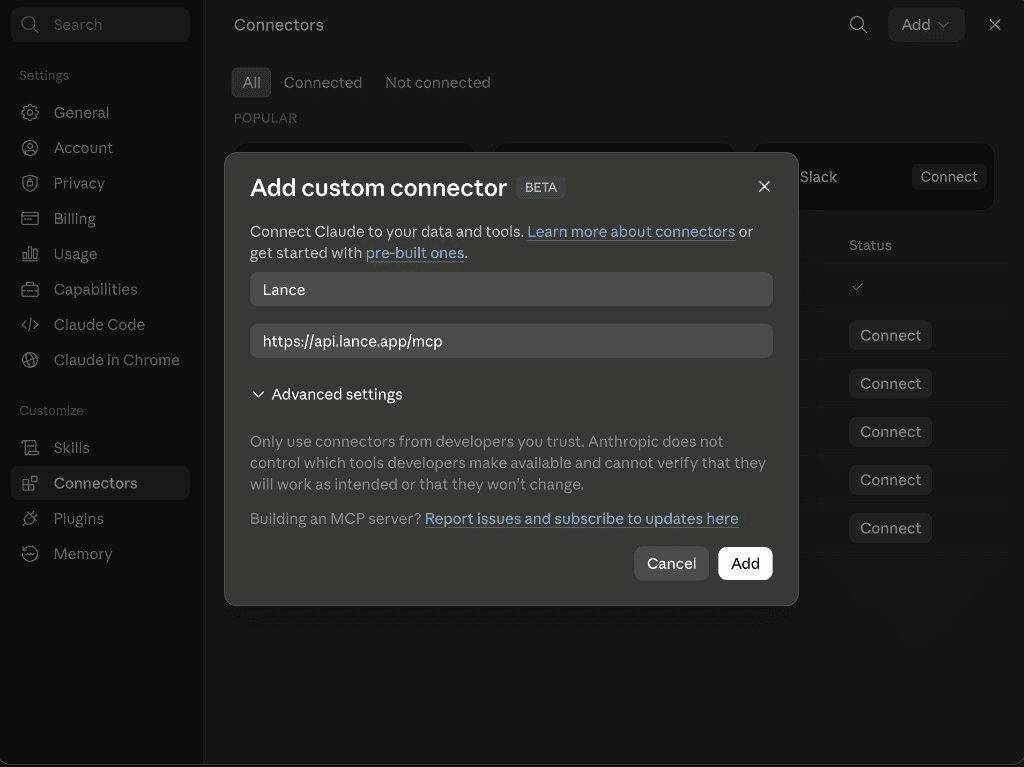Follow the pre-built ones link
The height and width of the screenshot is (767, 1024).
pos(415,253)
